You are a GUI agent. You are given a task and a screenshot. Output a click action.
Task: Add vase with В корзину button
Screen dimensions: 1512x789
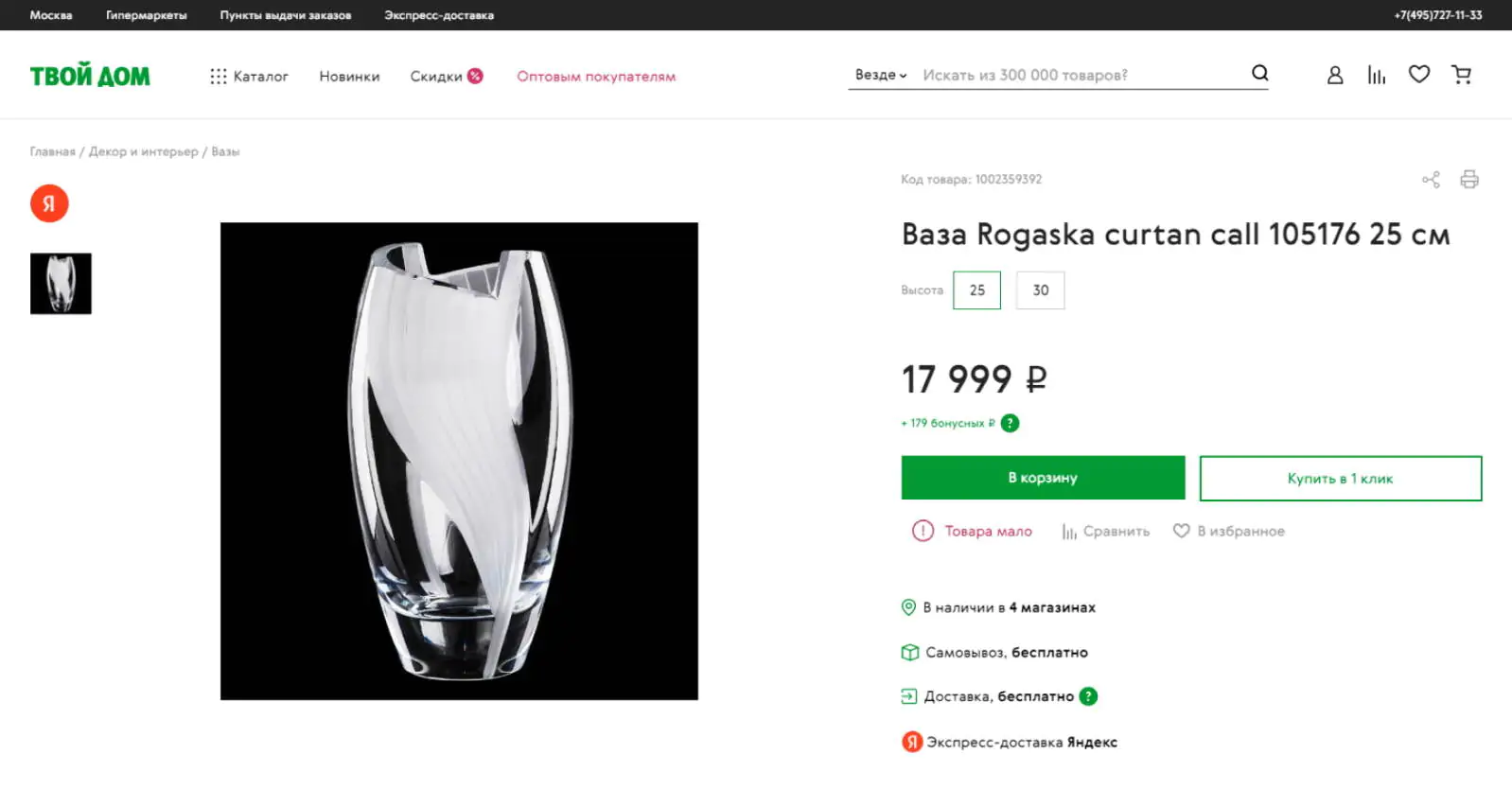pyautogui.click(x=1043, y=478)
